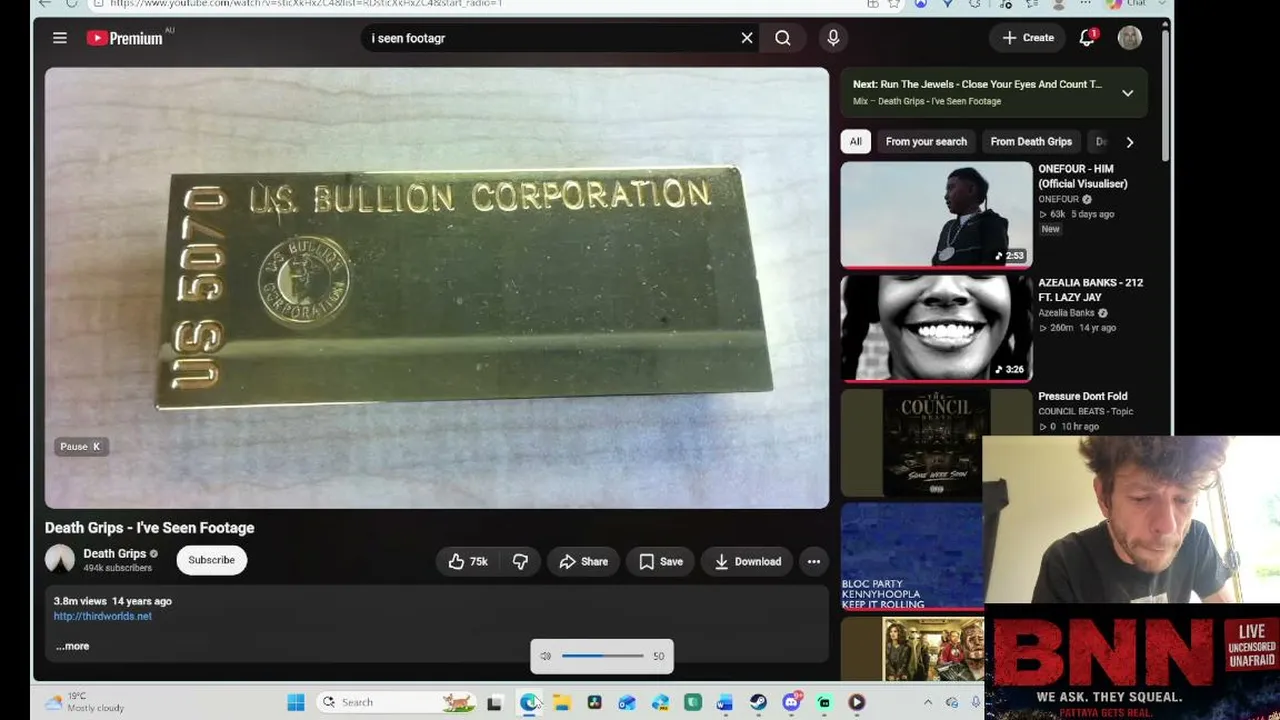Open the media player taskbar icon
The width and height of the screenshot is (1280, 720).
point(856,703)
